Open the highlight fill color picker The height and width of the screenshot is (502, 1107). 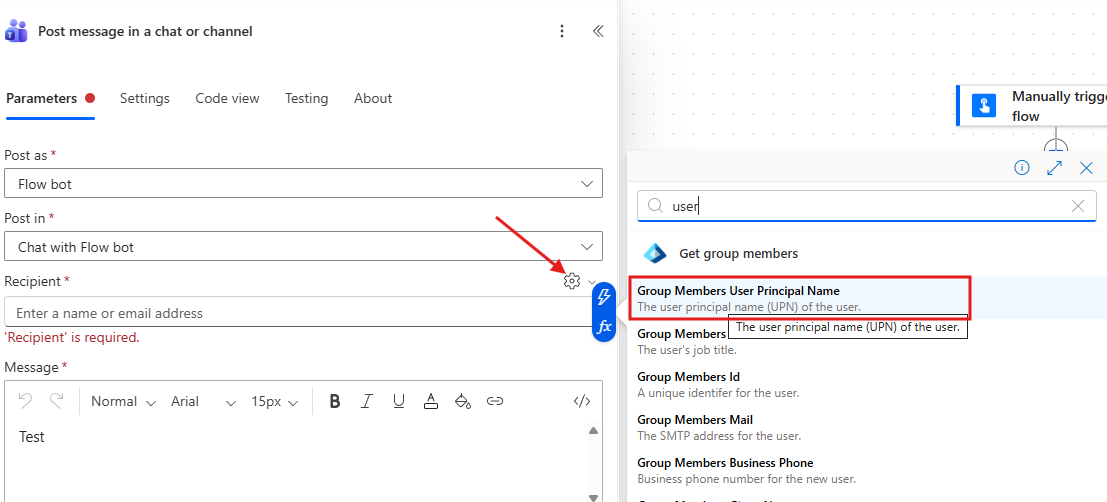462,401
